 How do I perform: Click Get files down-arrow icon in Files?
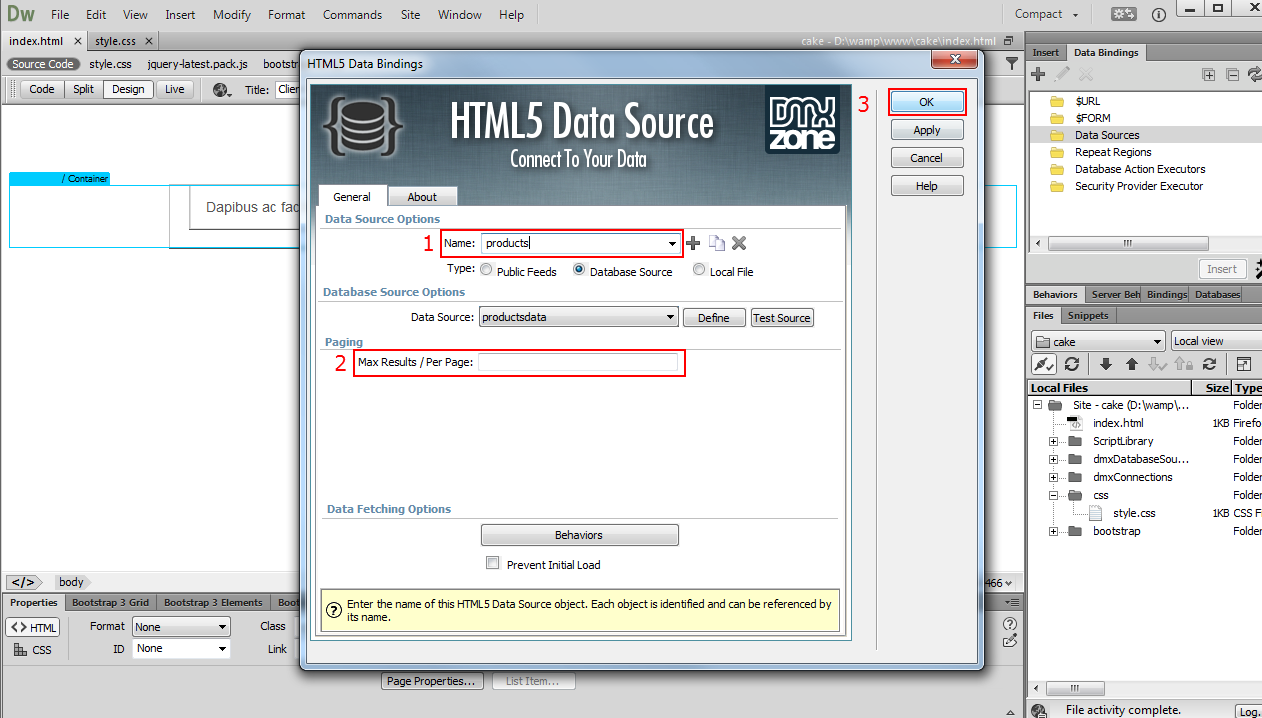coord(1106,365)
